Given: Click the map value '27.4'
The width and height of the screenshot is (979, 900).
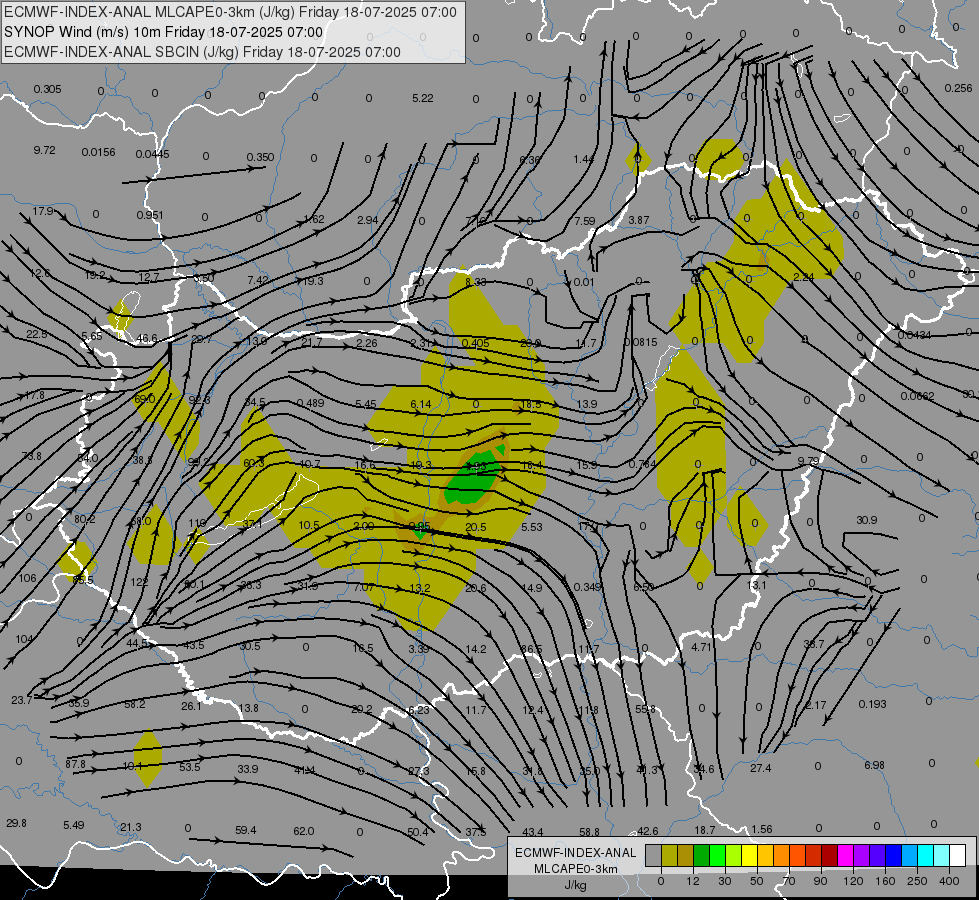Looking at the screenshot, I should pos(760,768).
